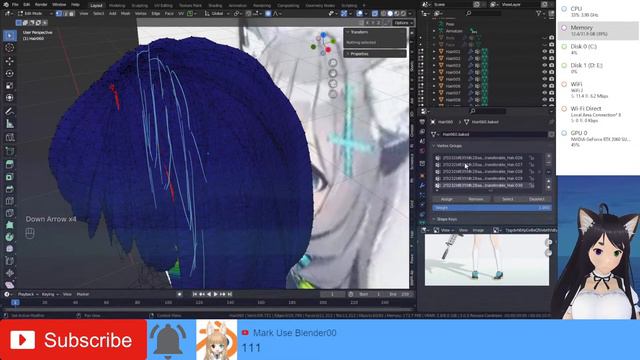Adjust the Weight slider

(x=492, y=208)
